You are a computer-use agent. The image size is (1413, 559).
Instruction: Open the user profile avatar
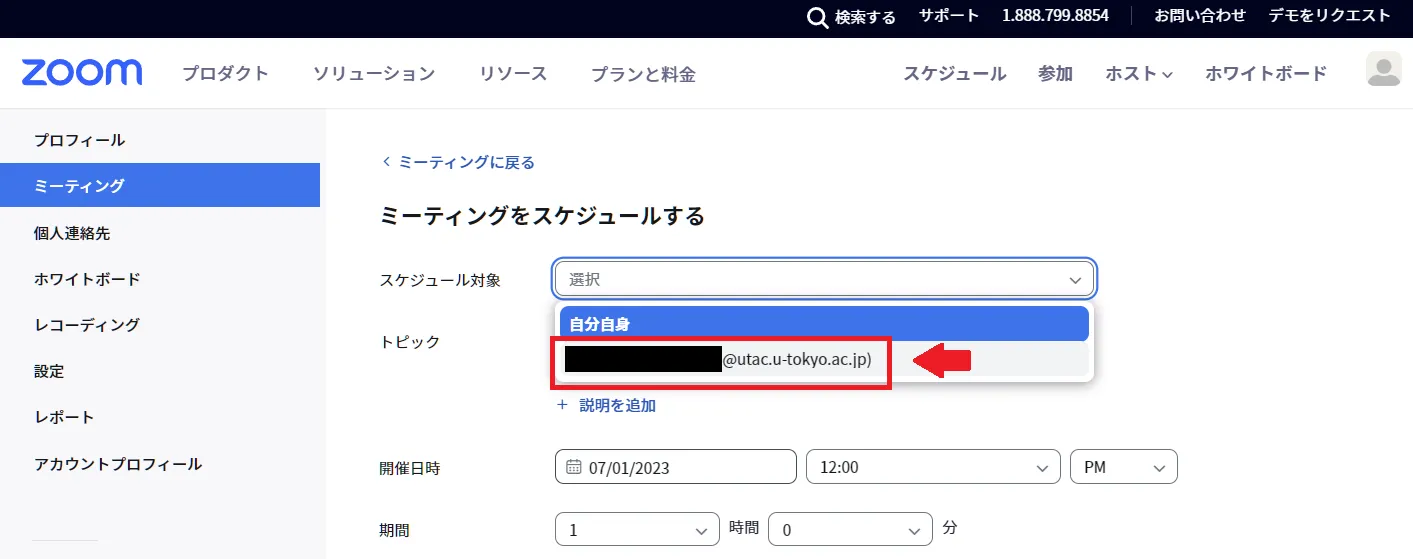(x=1383, y=70)
